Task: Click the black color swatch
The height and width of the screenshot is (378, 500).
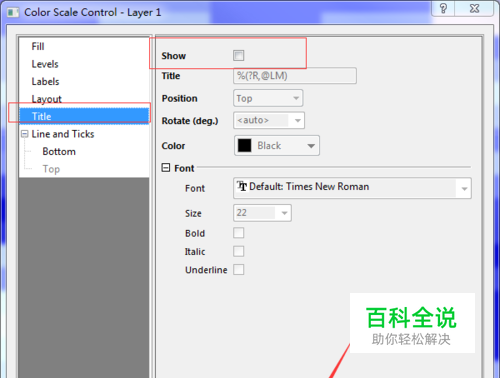Action: (x=244, y=145)
